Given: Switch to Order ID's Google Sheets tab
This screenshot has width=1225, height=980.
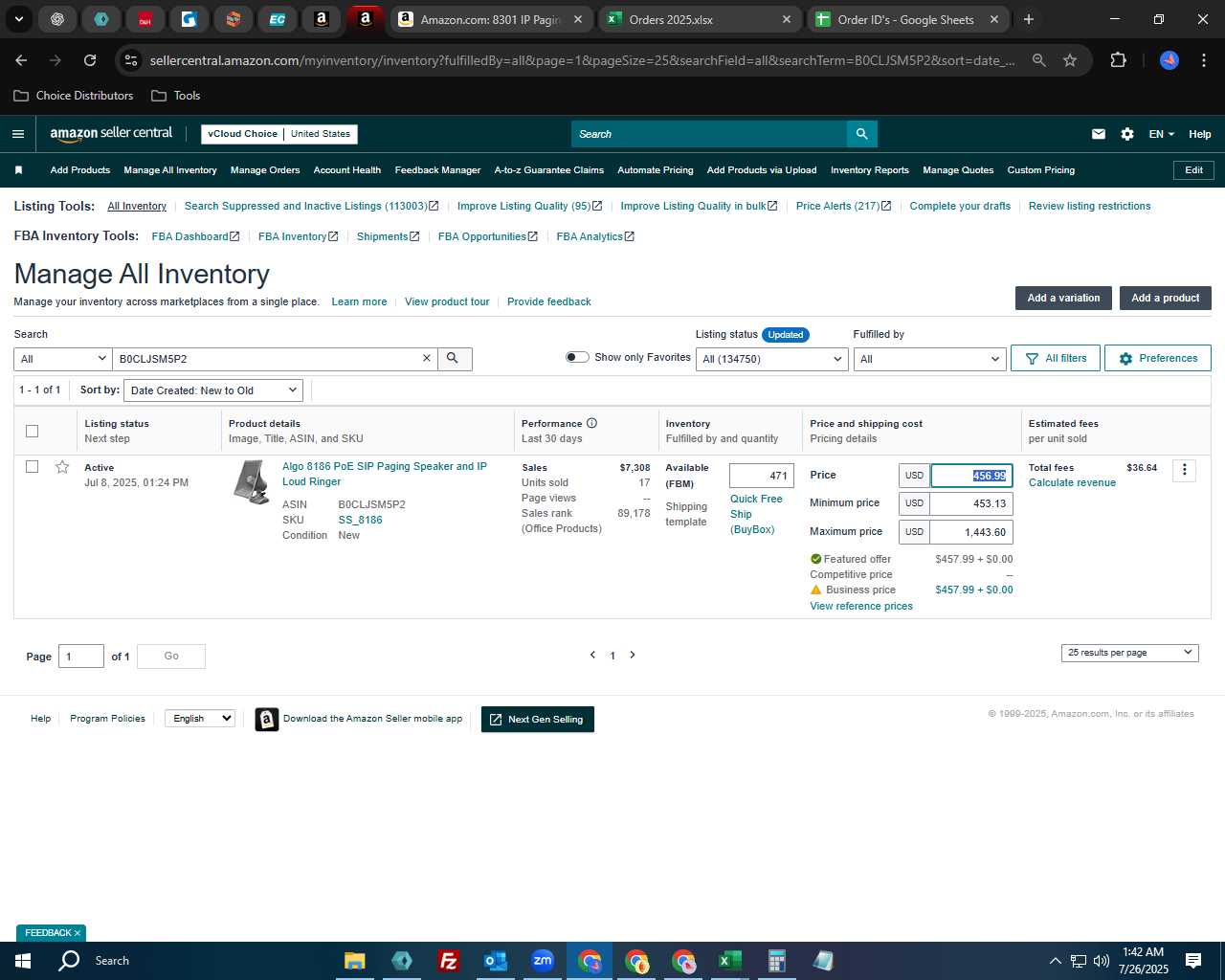Looking at the screenshot, I should tap(906, 19).
